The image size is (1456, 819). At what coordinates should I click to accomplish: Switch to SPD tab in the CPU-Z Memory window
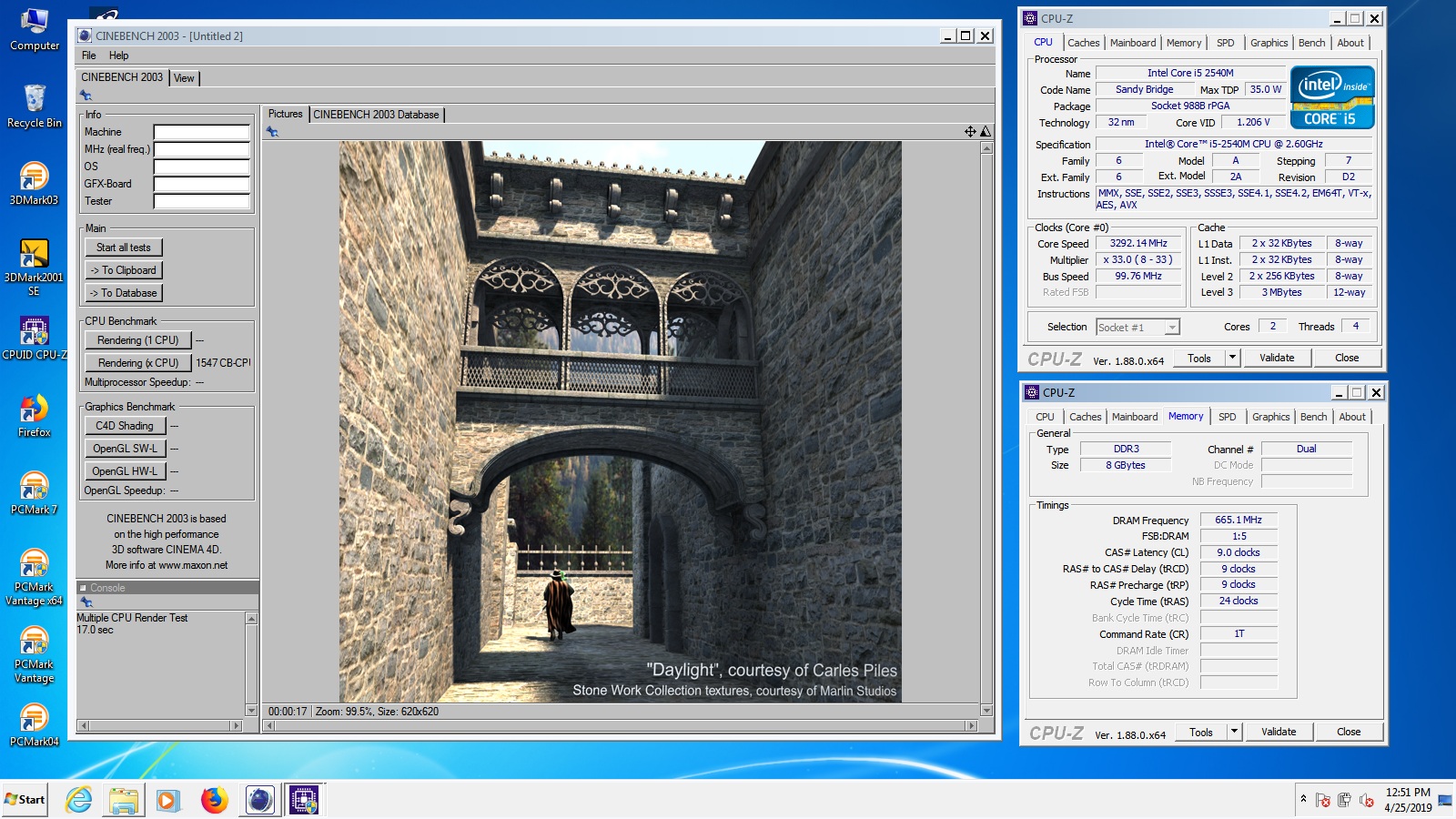tap(1228, 417)
